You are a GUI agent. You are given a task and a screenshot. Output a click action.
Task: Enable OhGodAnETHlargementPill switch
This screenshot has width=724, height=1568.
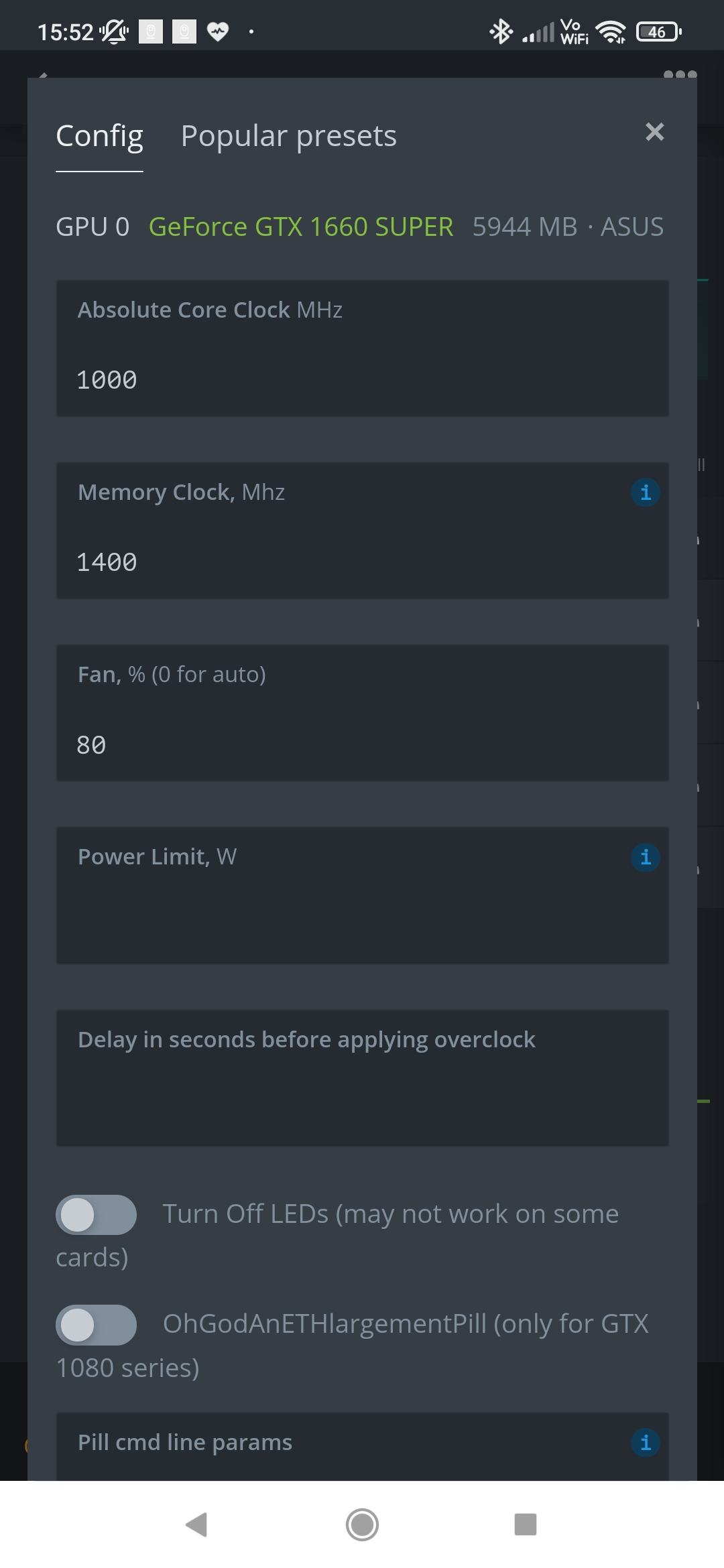tap(96, 1325)
